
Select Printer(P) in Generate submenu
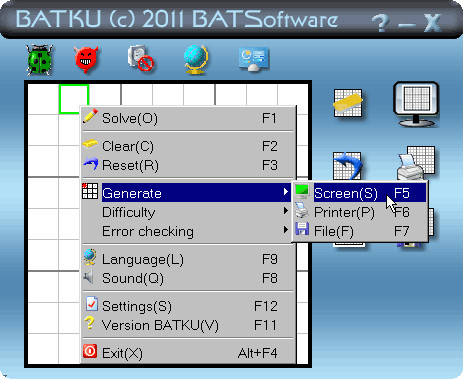(360, 212)
